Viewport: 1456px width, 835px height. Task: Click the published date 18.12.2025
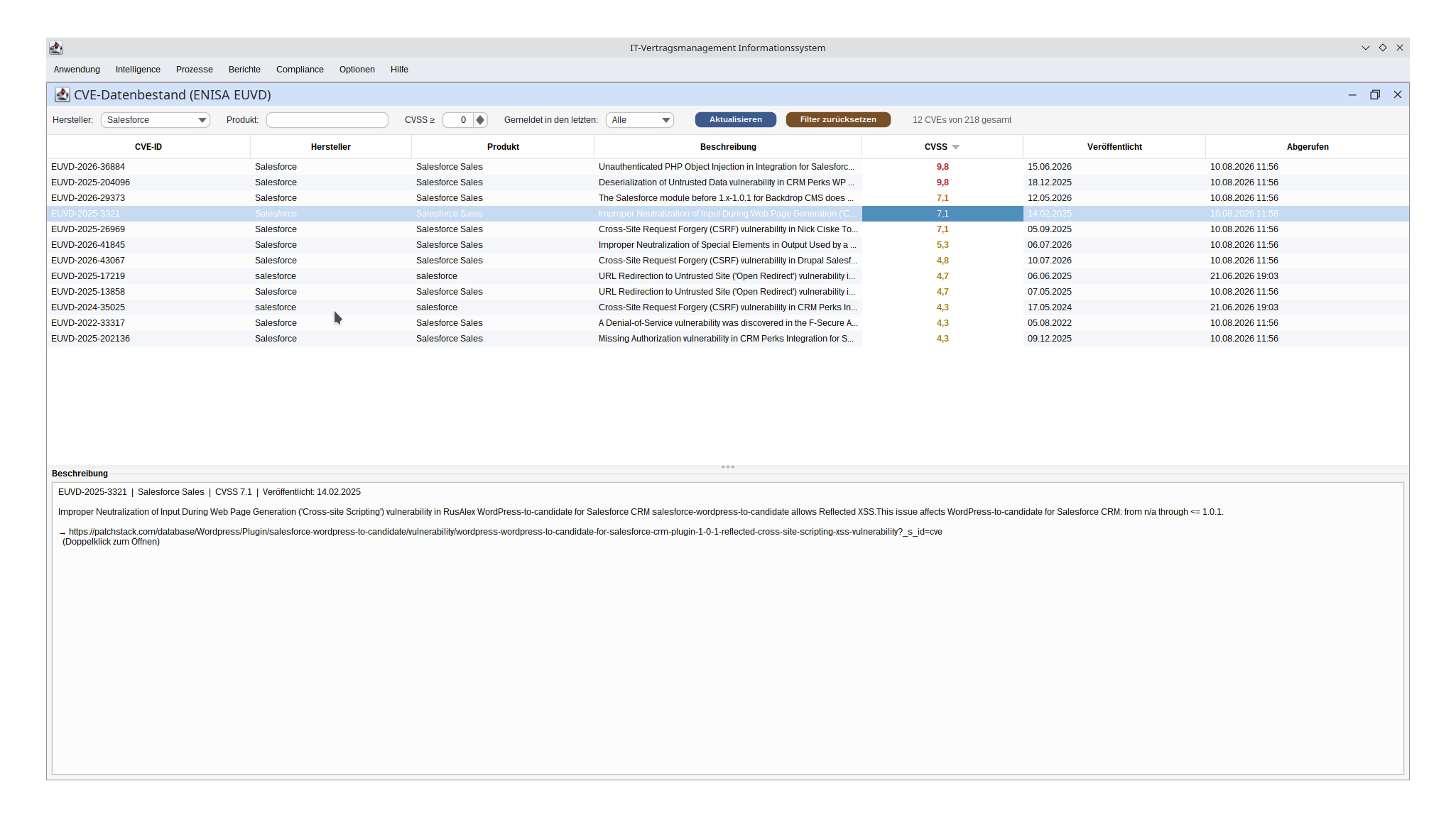pyautogui.click(x=1050, y=182)
